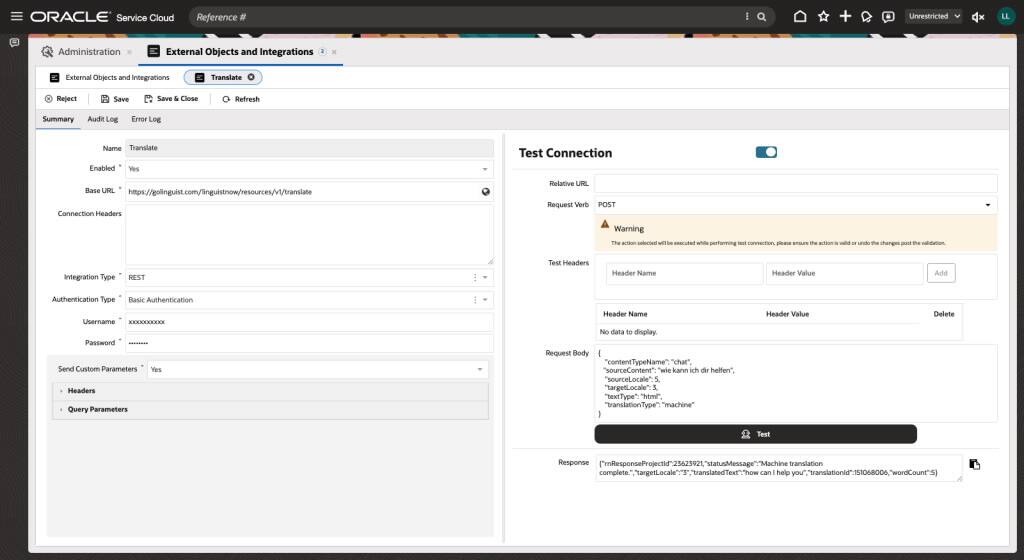Screen dimensions: 1024x560
Task: Click the warning triangle icon
Action: [x=605, y=224]
